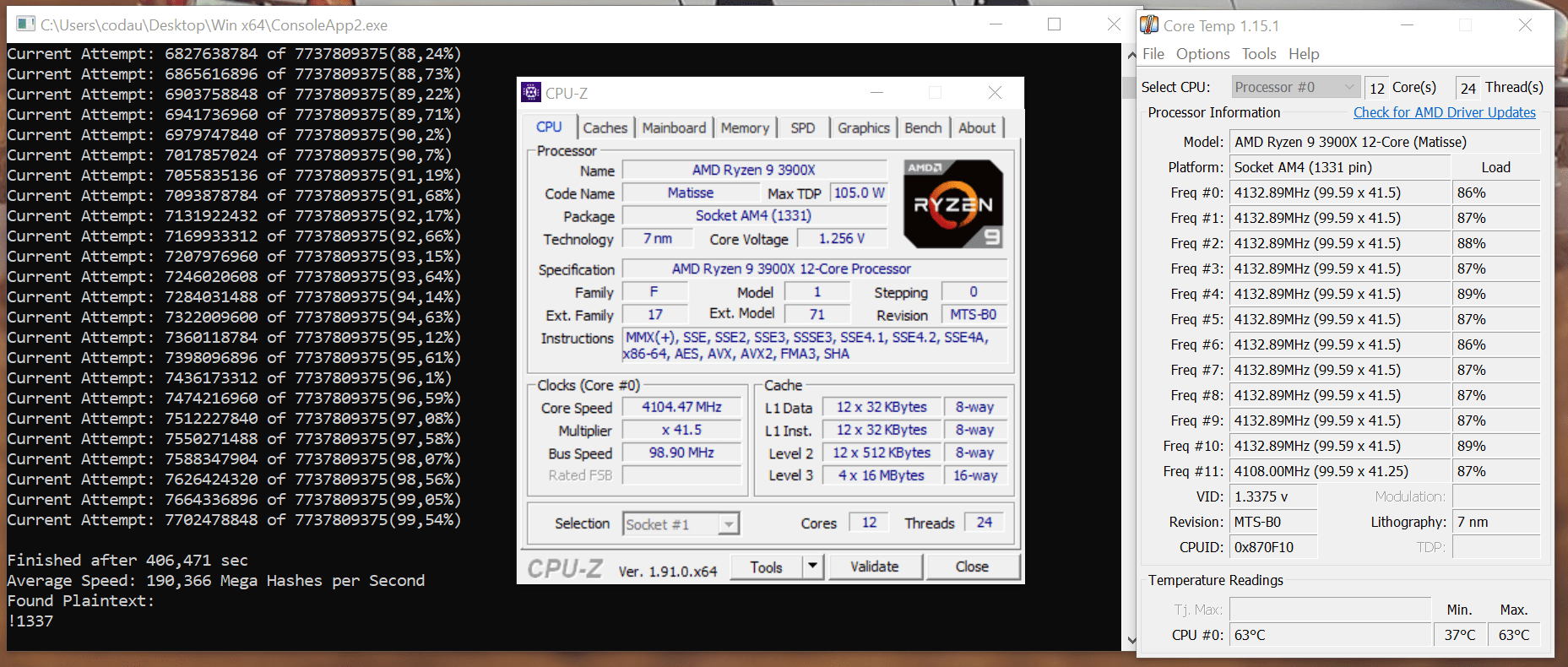Click the Core Temp core count field 12
1568x667 pixels.
pyautogui.click(x=1376, y=88)
